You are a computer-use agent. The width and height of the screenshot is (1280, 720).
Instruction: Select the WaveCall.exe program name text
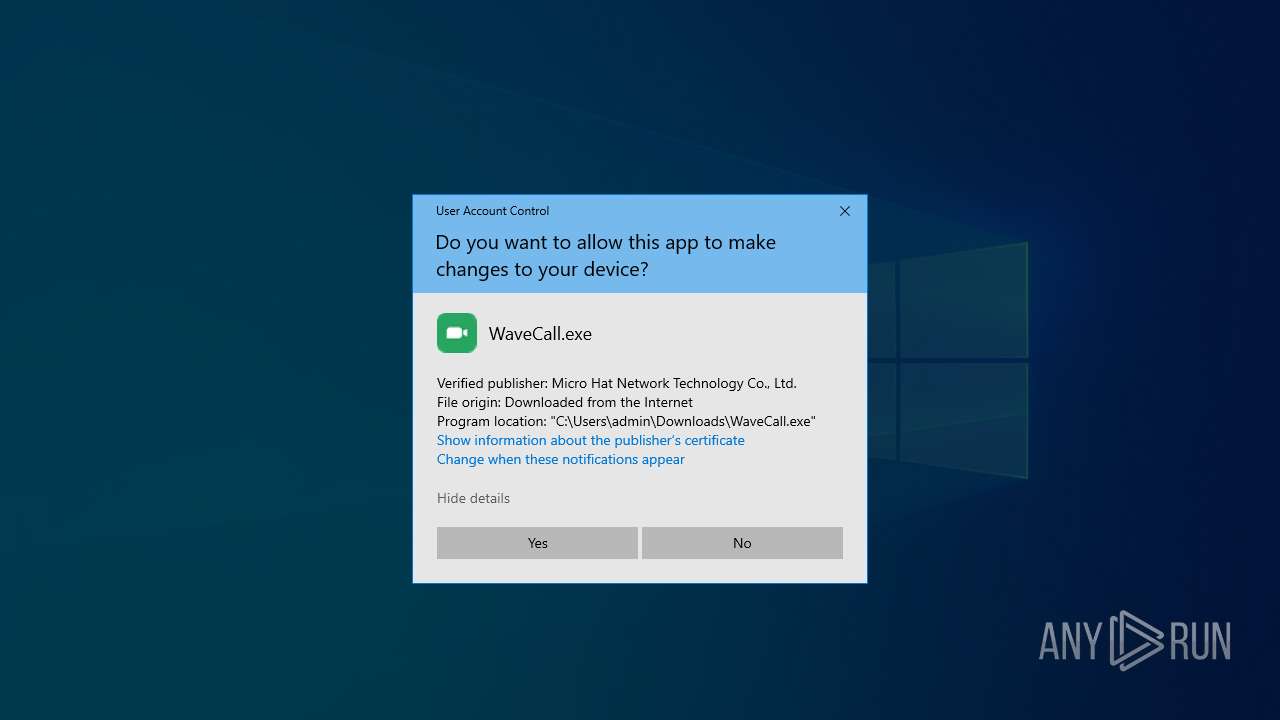click(x=540, y=334)
